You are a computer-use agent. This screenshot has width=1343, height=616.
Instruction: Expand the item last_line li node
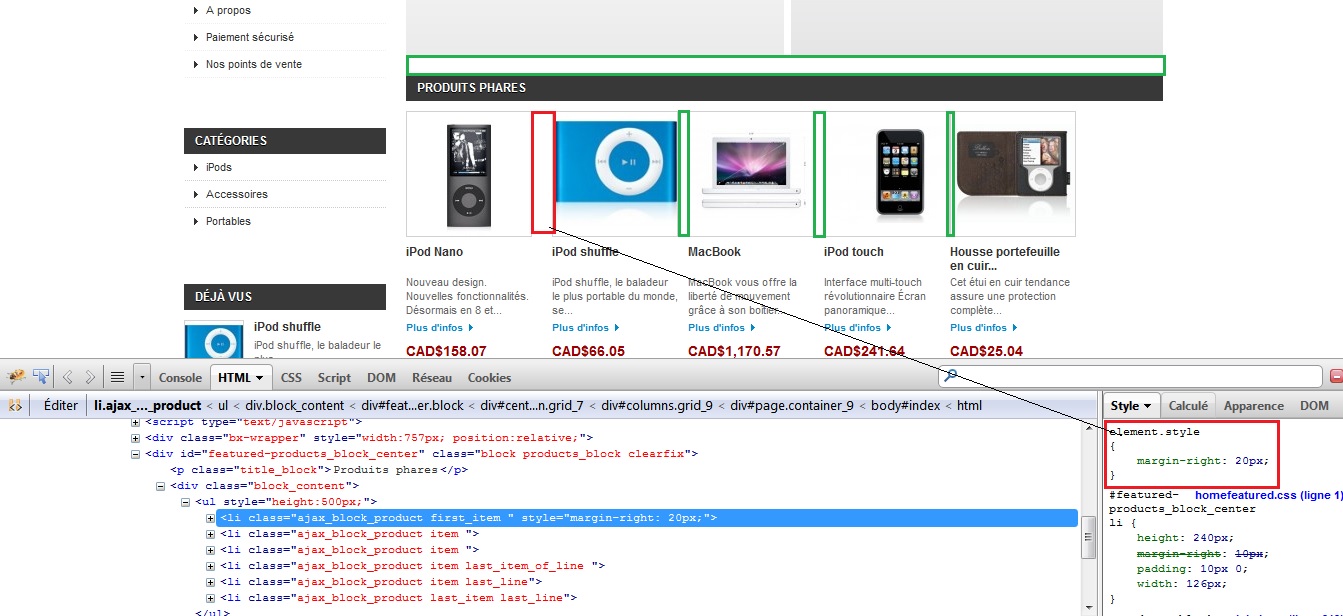pyautogui.click(x=210, y=582)
